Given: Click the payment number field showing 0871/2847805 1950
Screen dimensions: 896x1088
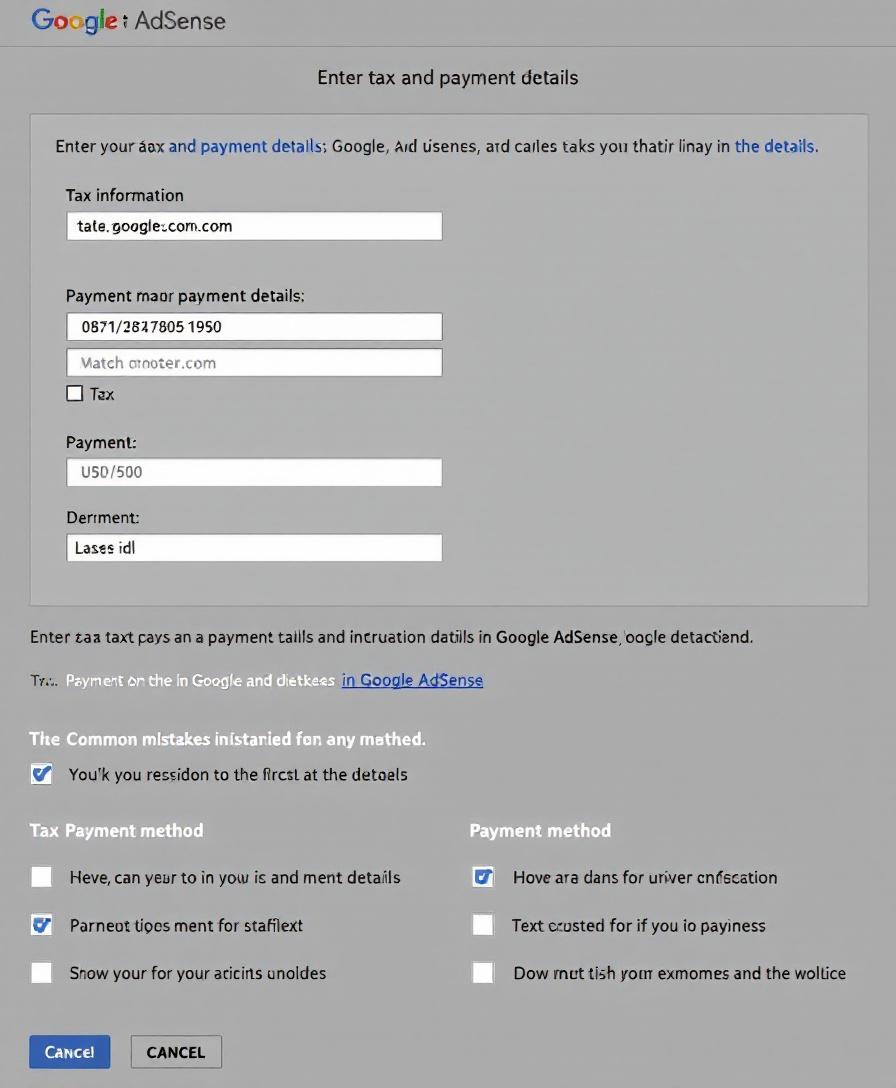Looking at the screenshot, I should 253,326.
